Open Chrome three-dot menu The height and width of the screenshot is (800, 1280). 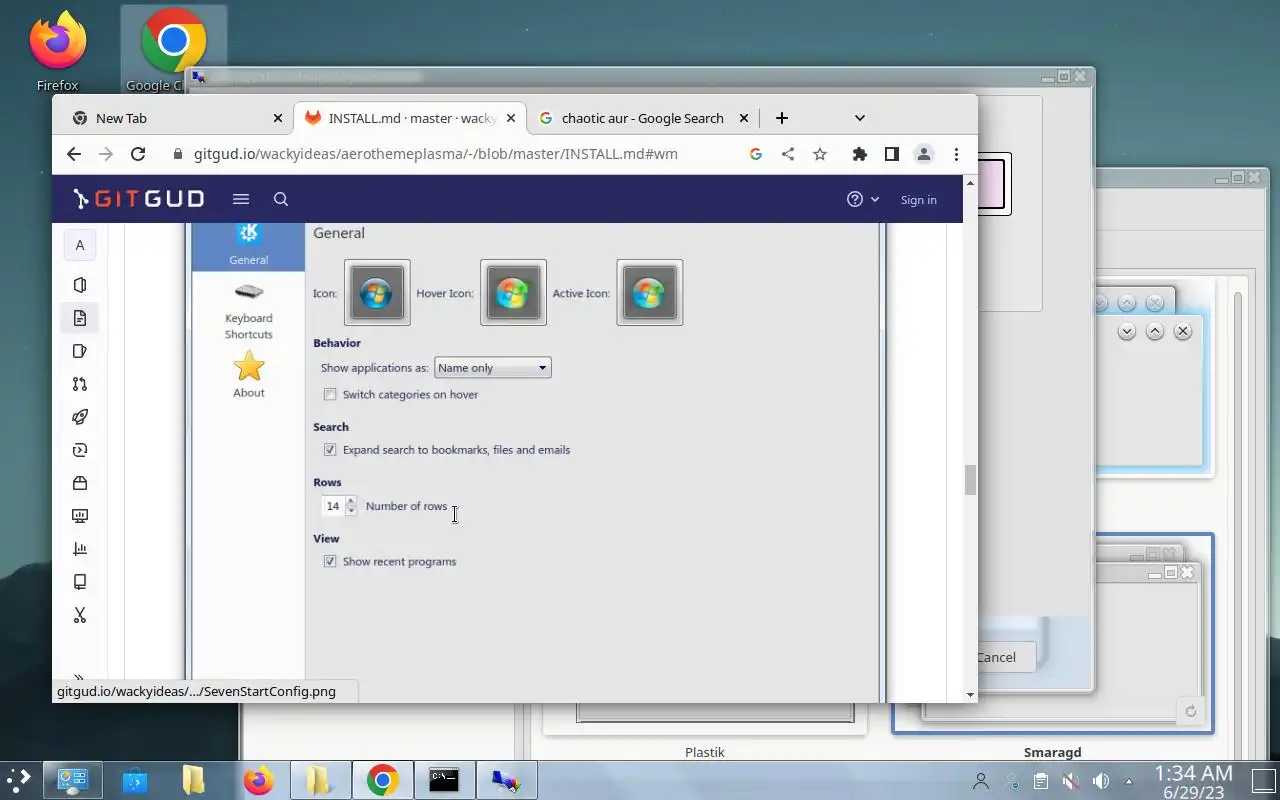(956, 154)
